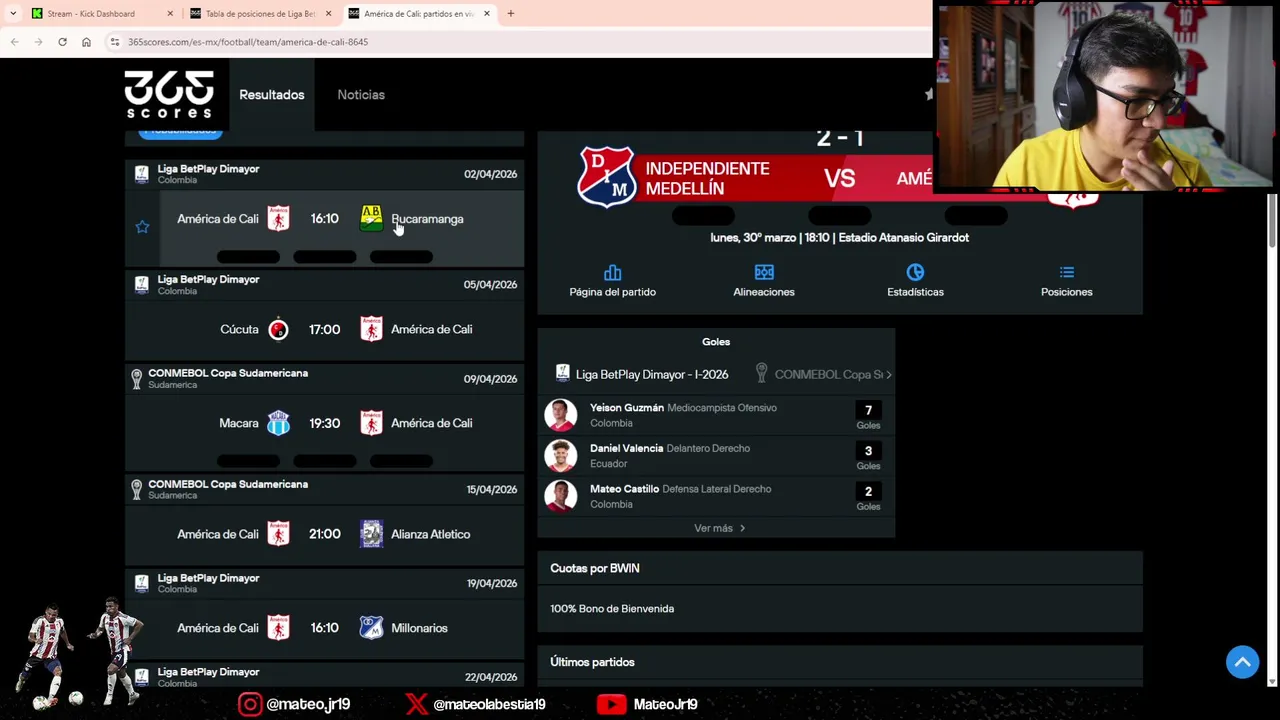
Task: Click Daniel Valencia player photo
Action: click(x=560, y=455)
